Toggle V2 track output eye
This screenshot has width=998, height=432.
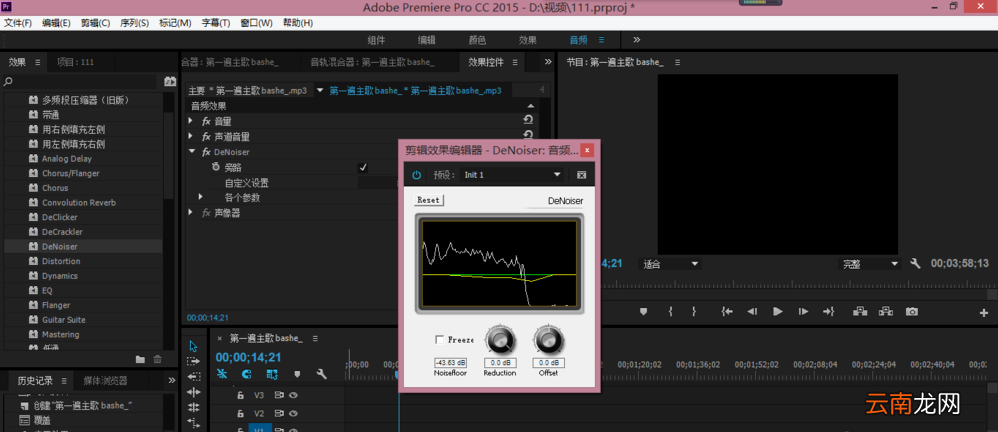[293, 414]
